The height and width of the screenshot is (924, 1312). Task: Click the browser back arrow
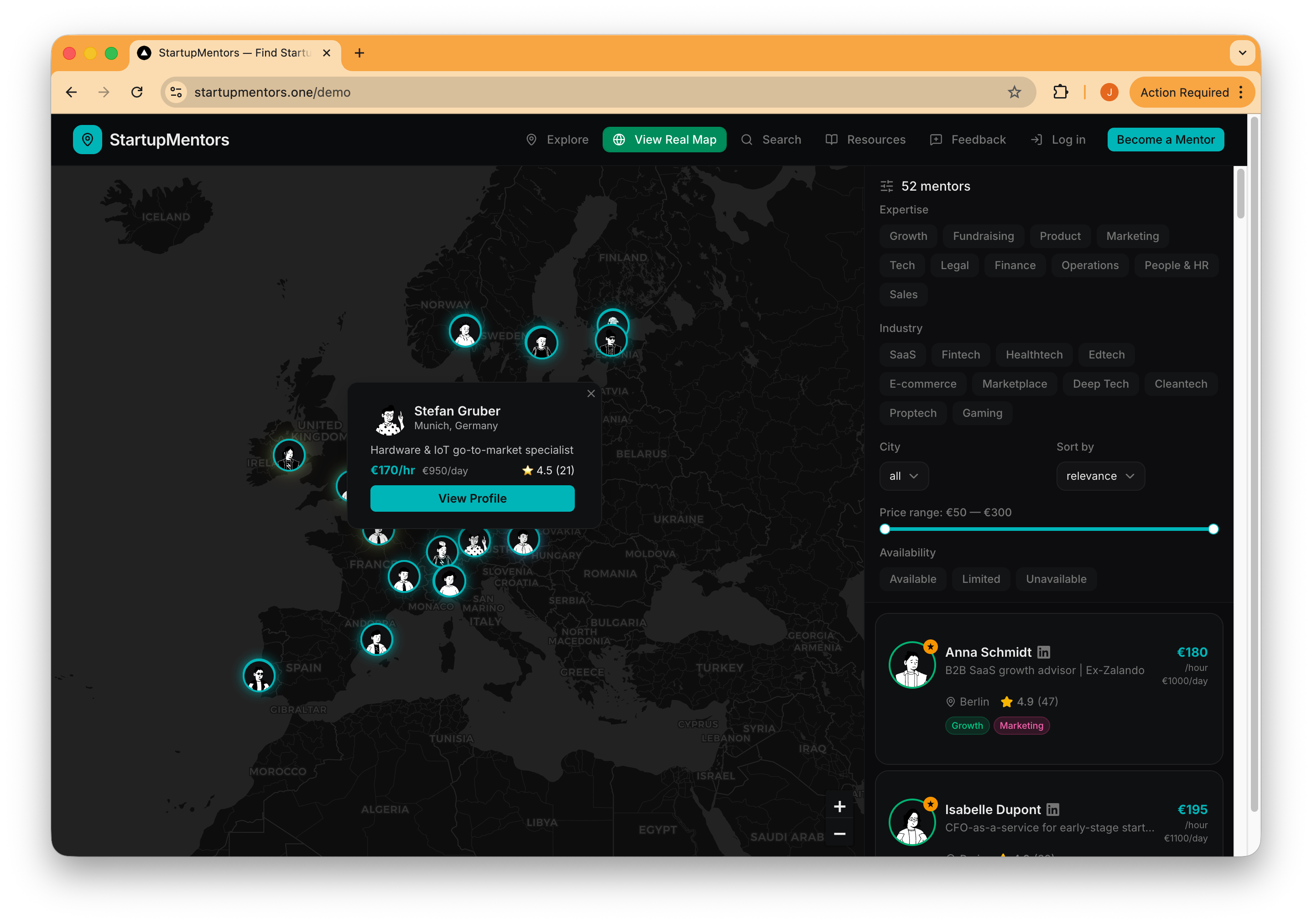[x=72, y=92]
